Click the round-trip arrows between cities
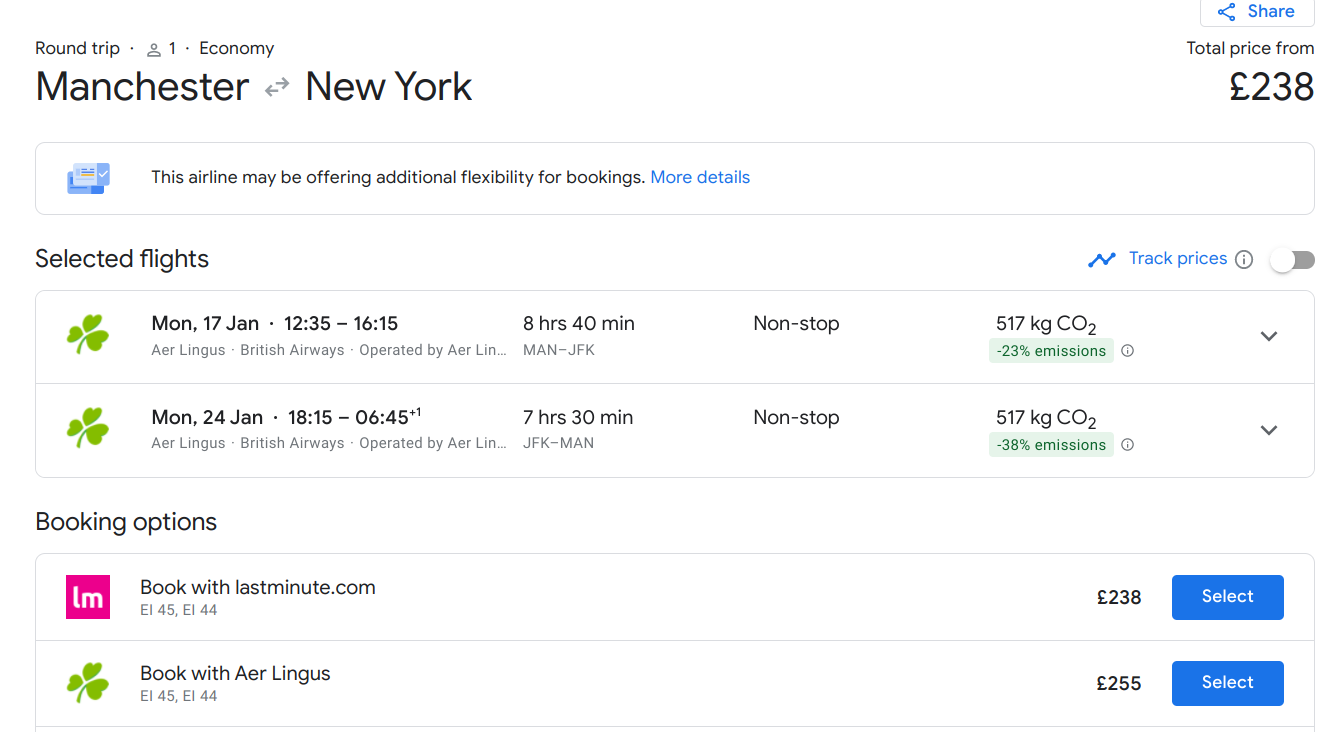Screen dimensions: 1333x732 [x=277, y=88]
